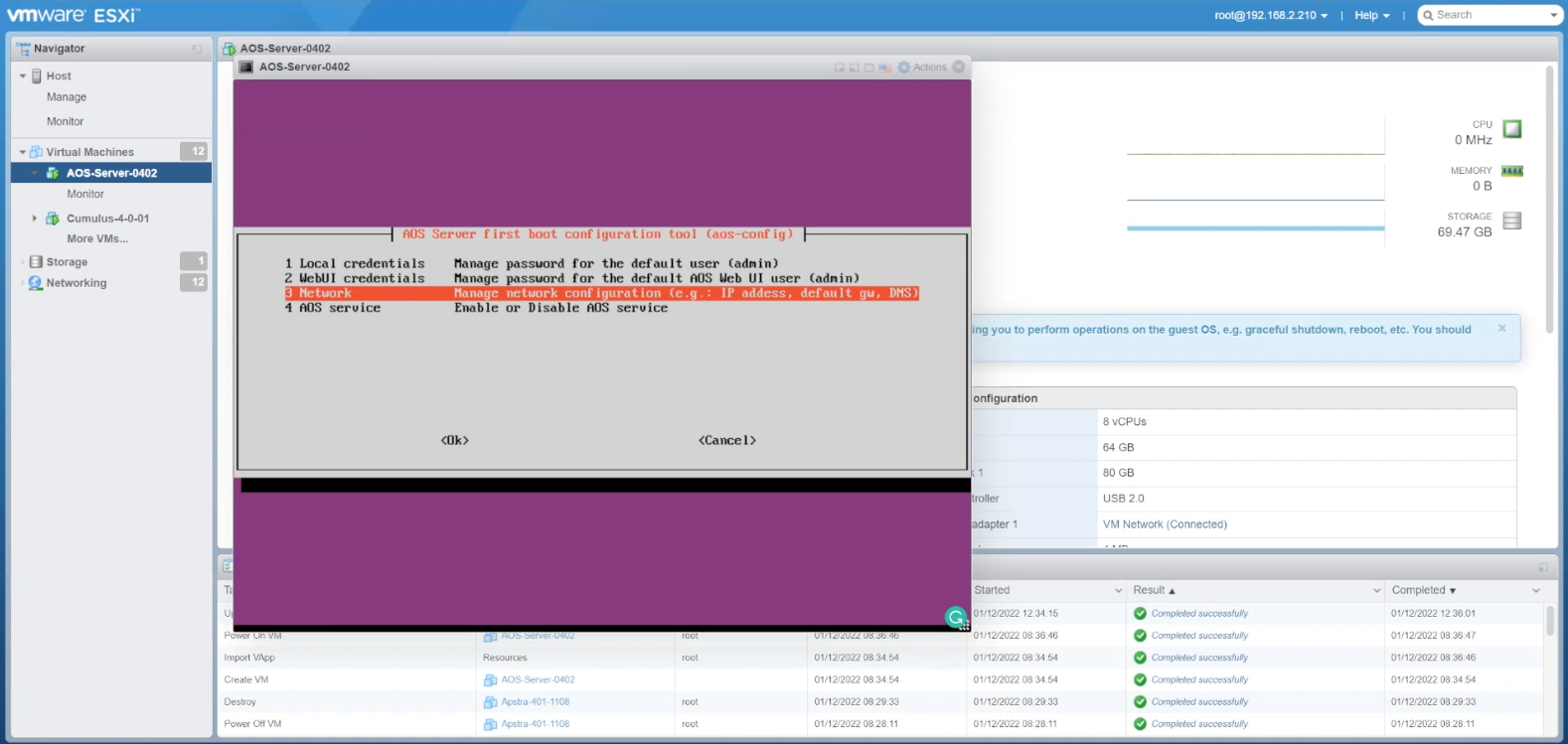
Task: Dismiss the guest OS info banner
Action: (1502, 328)
